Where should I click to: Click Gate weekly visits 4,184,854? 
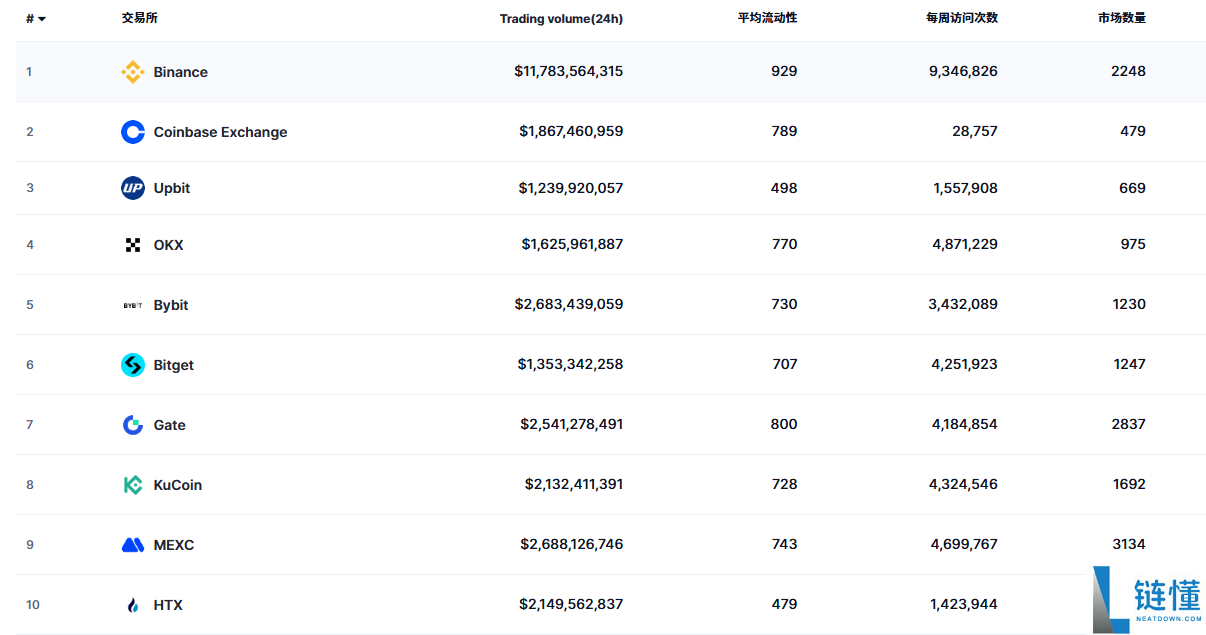tap(964, 424)
